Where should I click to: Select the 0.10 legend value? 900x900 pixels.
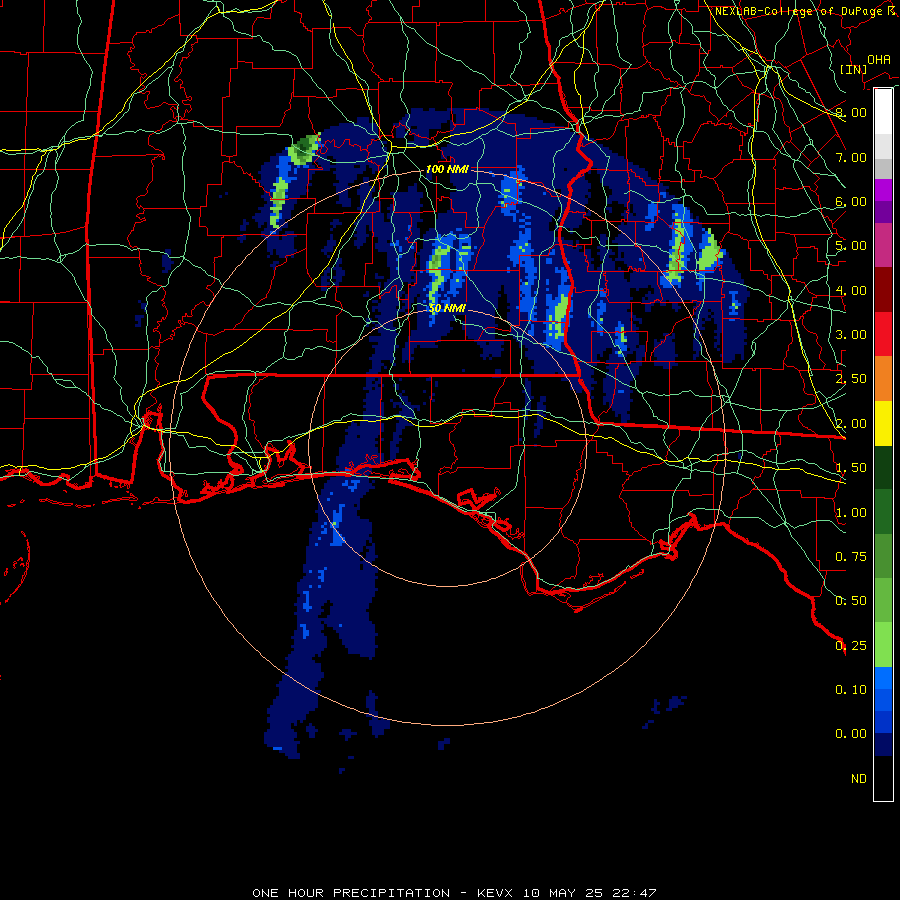pyautogui.click(x=851, y=690)
